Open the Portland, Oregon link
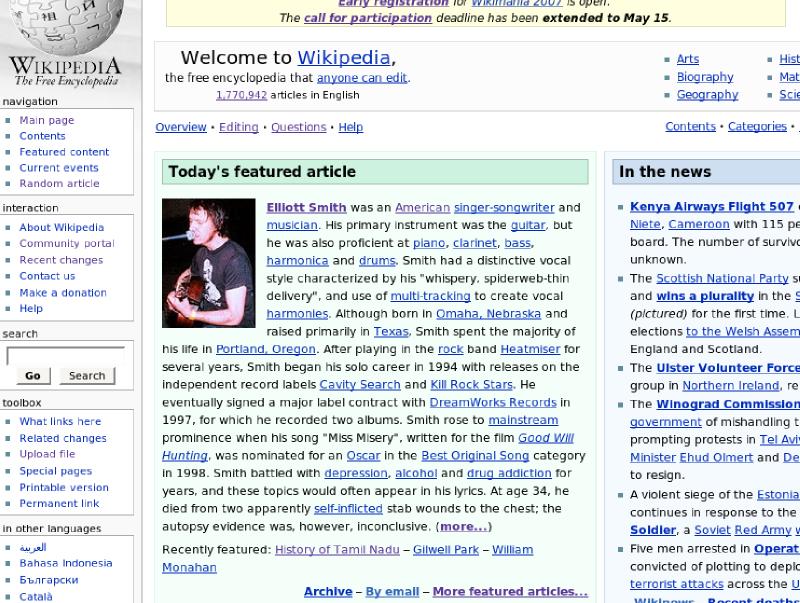This screenshot has height=603, width=800. coord(266,349)
